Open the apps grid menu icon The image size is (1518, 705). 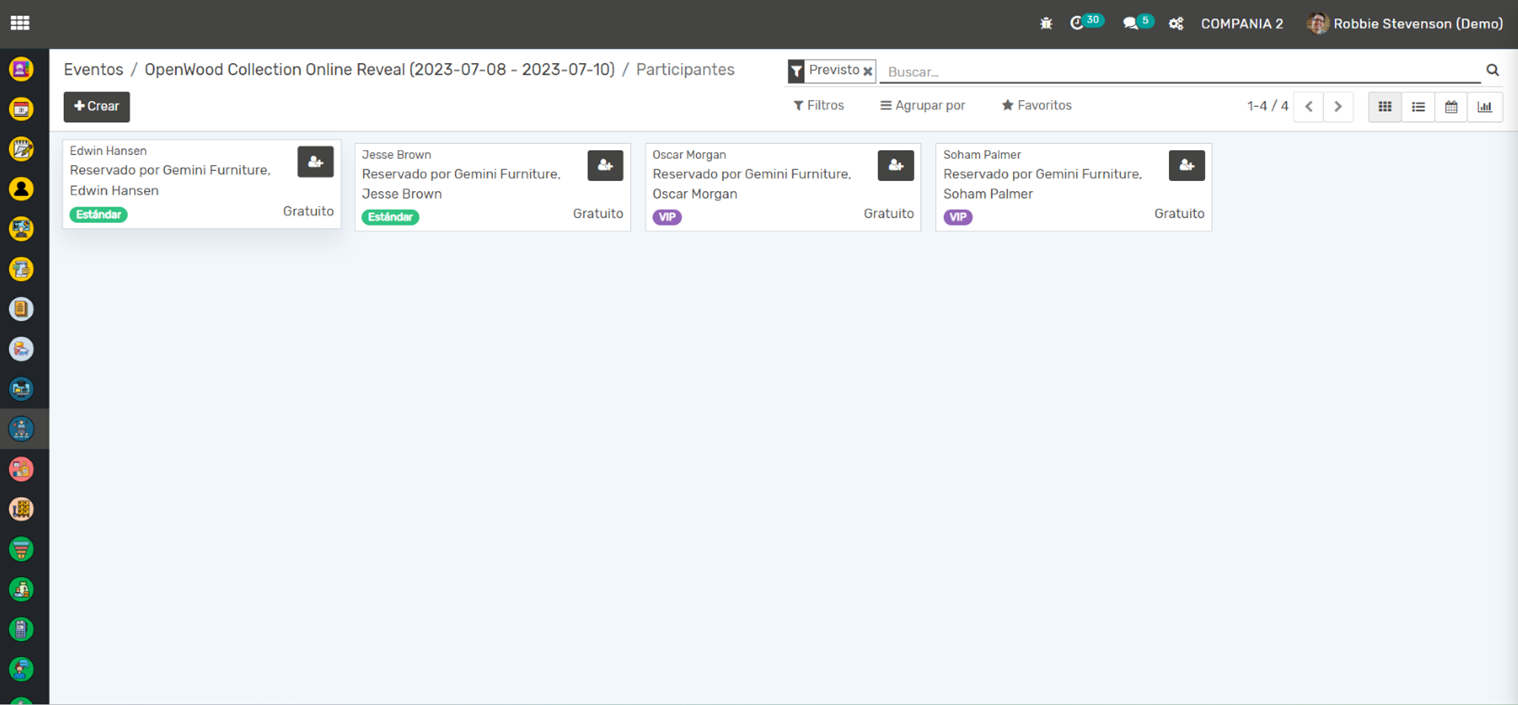click(x=20, y=23)
